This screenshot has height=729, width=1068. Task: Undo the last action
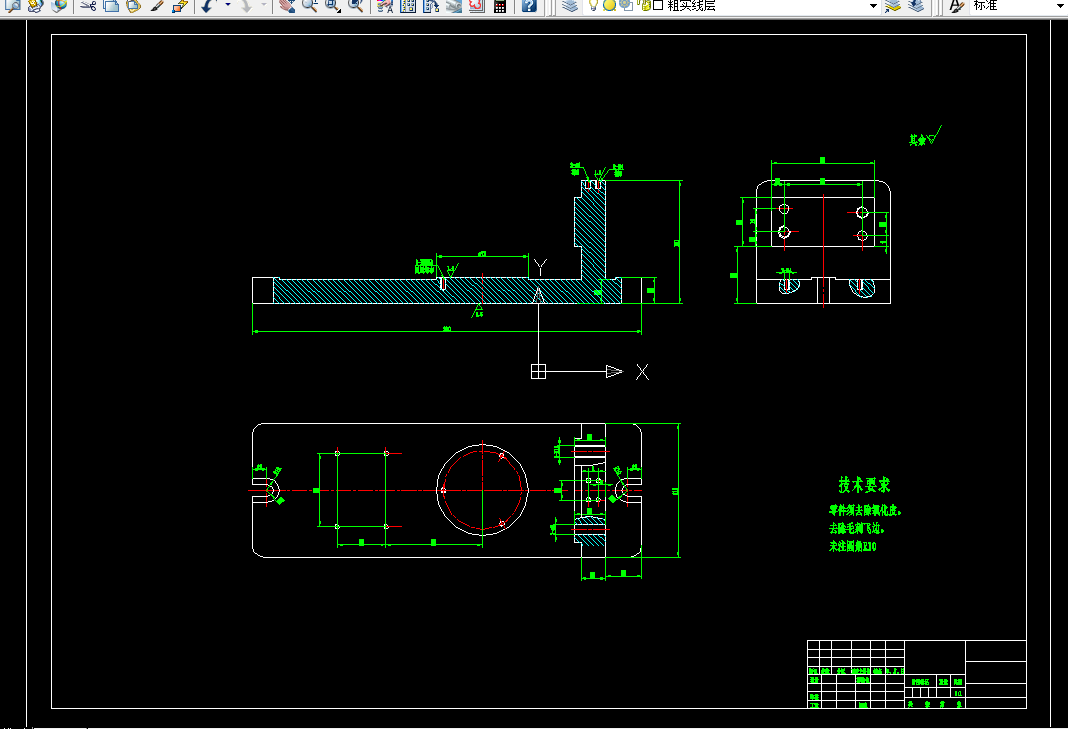208,5
